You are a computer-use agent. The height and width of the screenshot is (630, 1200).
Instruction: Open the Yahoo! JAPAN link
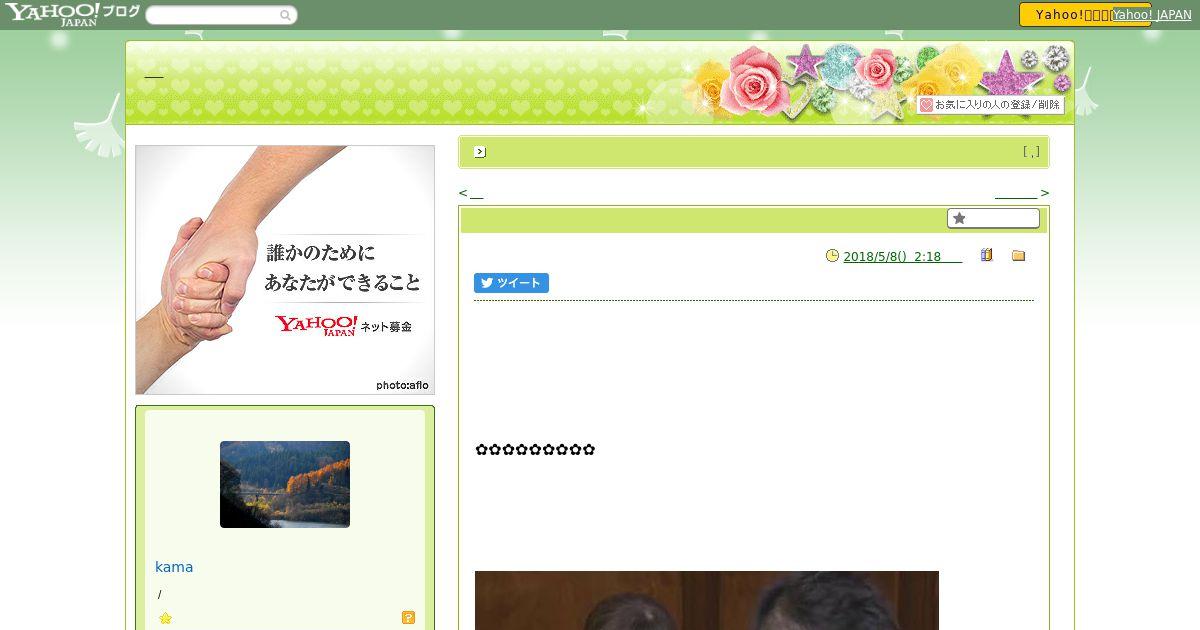coord(1152,14)
